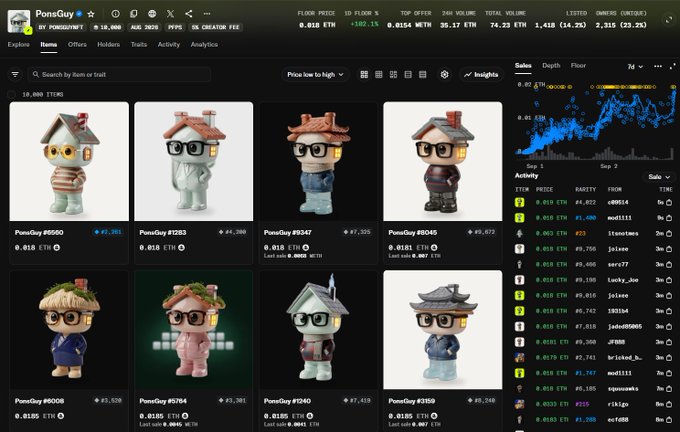Click the 0.063 ETH price in the activity list

[551, 233]
